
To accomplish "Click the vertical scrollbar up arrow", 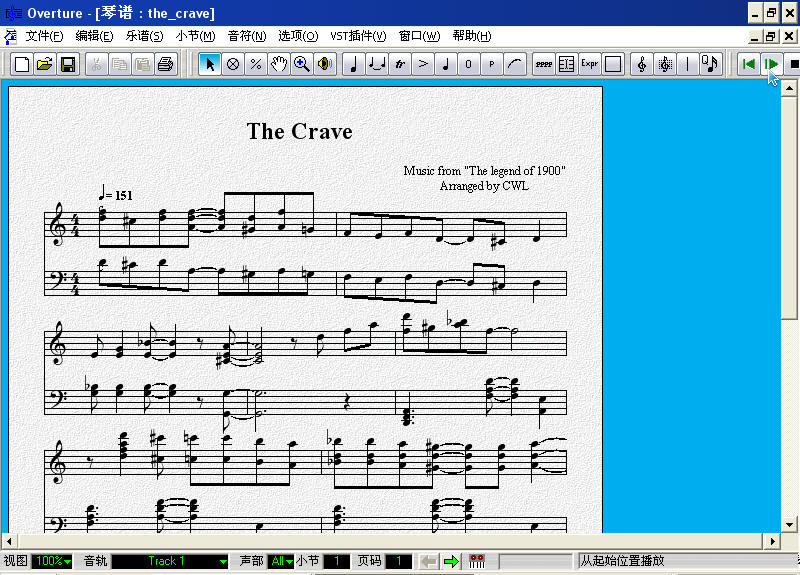I will [x=789, y=89].
